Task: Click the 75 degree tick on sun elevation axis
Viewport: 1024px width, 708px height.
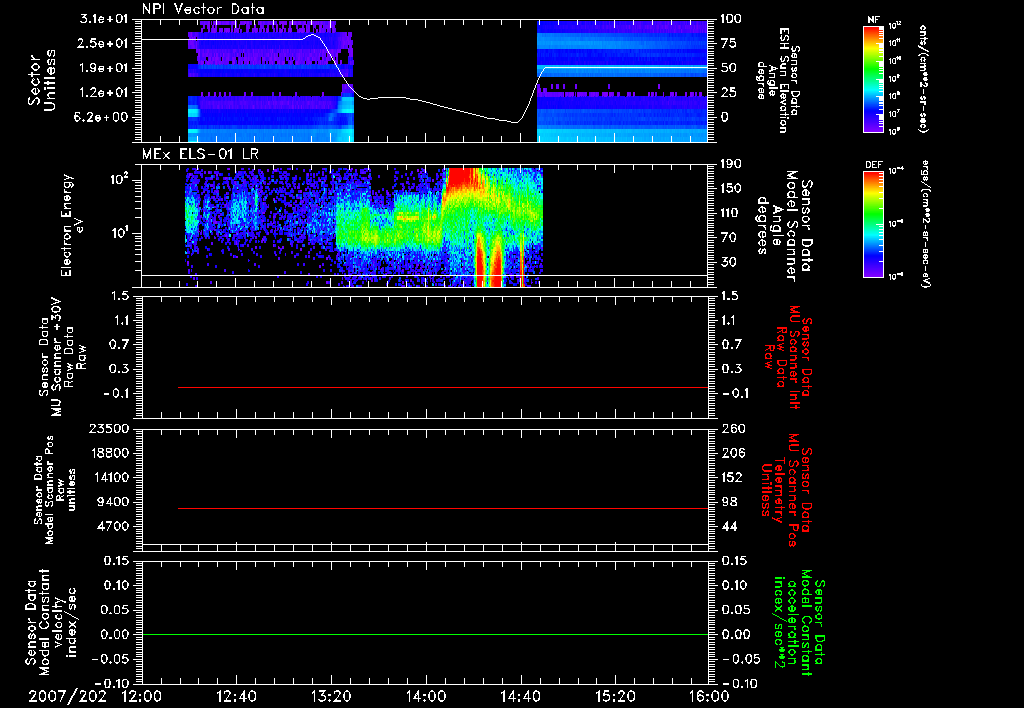Action: click(x=728, y=43)
